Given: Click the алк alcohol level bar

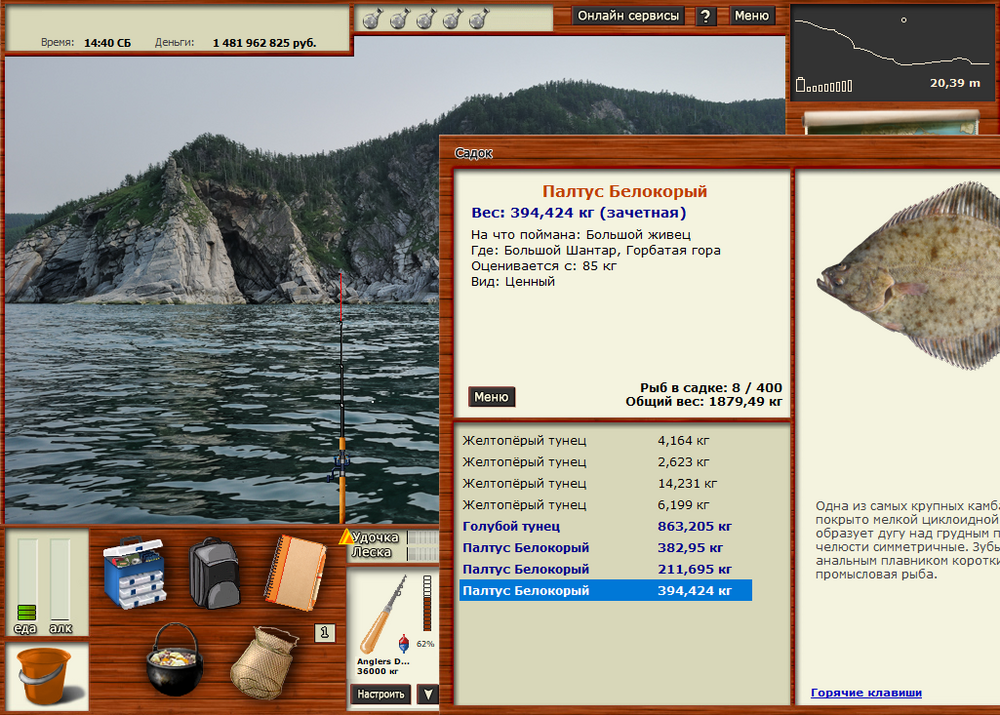Looking at the screenshot, I should coord(60,579).
